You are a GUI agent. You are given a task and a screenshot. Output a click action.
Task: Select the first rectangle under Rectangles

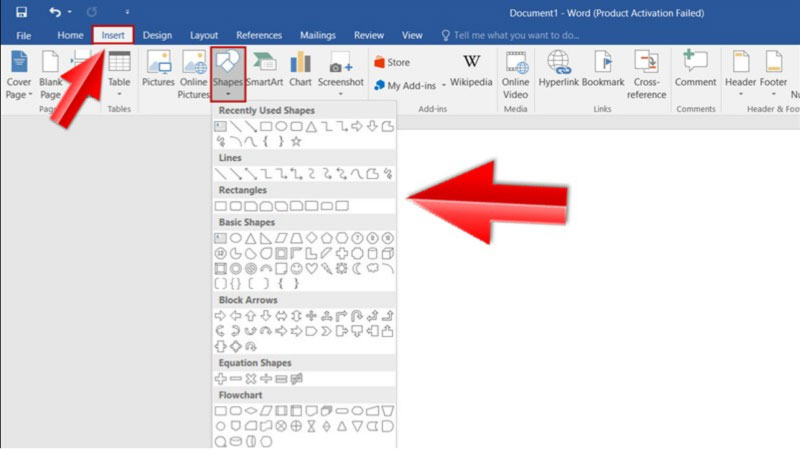tap(220, 206)
